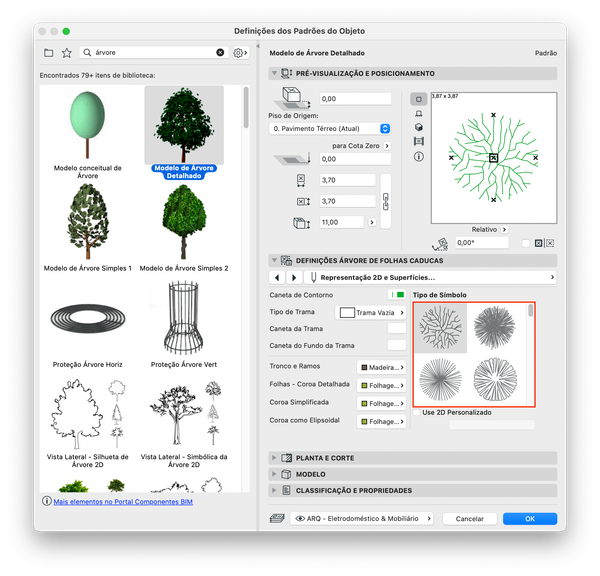The height and width of the screenshot is (576, 600).
Task: Select the outlined petal tree symbol type
Action: [x=495, y=380]
